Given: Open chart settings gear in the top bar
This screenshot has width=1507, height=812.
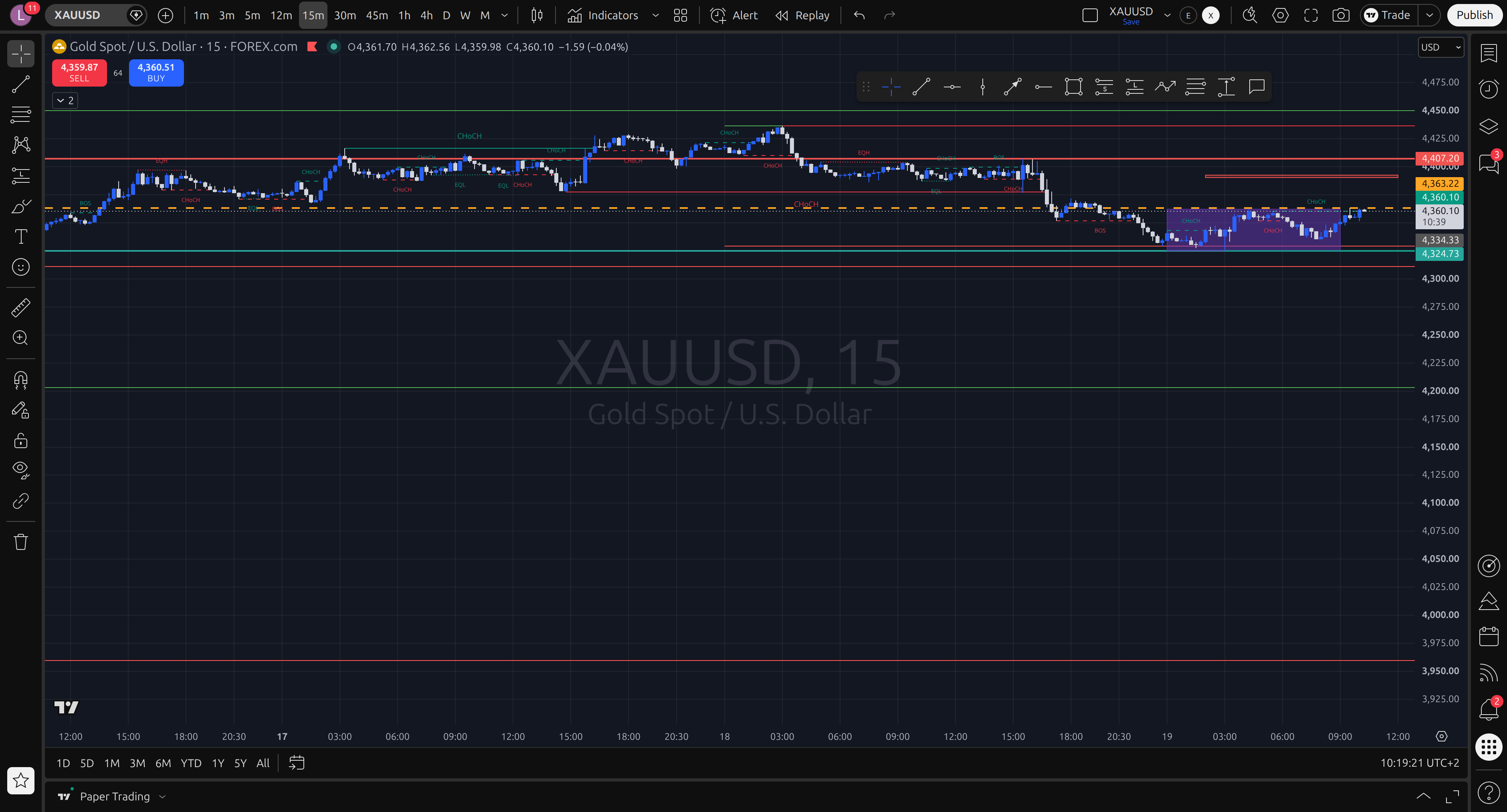Looking at the screenshot, I should pyautogui.click(x=1281, y=15).
